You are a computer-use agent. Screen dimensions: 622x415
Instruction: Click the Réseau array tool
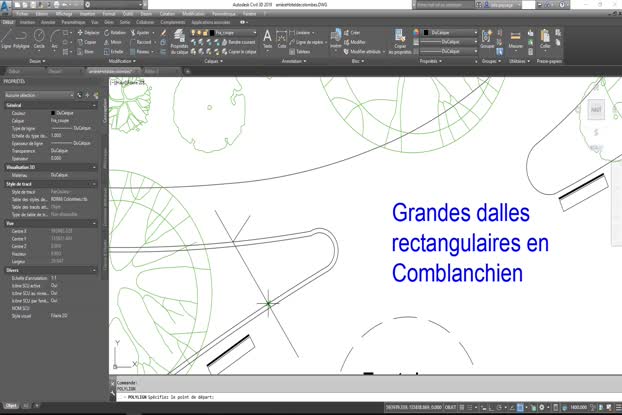pyautogui.click(x=140, y=52)
